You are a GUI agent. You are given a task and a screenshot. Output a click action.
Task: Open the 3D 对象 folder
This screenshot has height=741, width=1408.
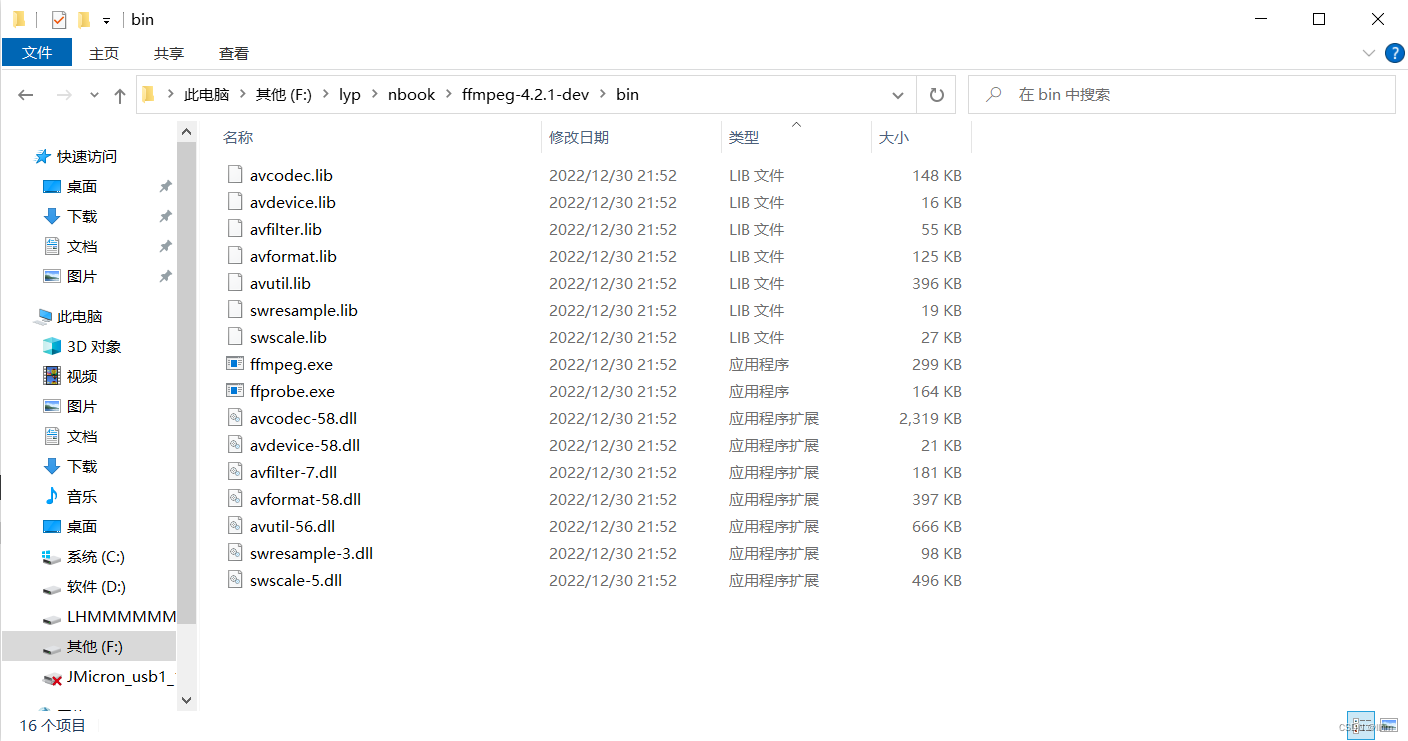click(x=94, y=346)
